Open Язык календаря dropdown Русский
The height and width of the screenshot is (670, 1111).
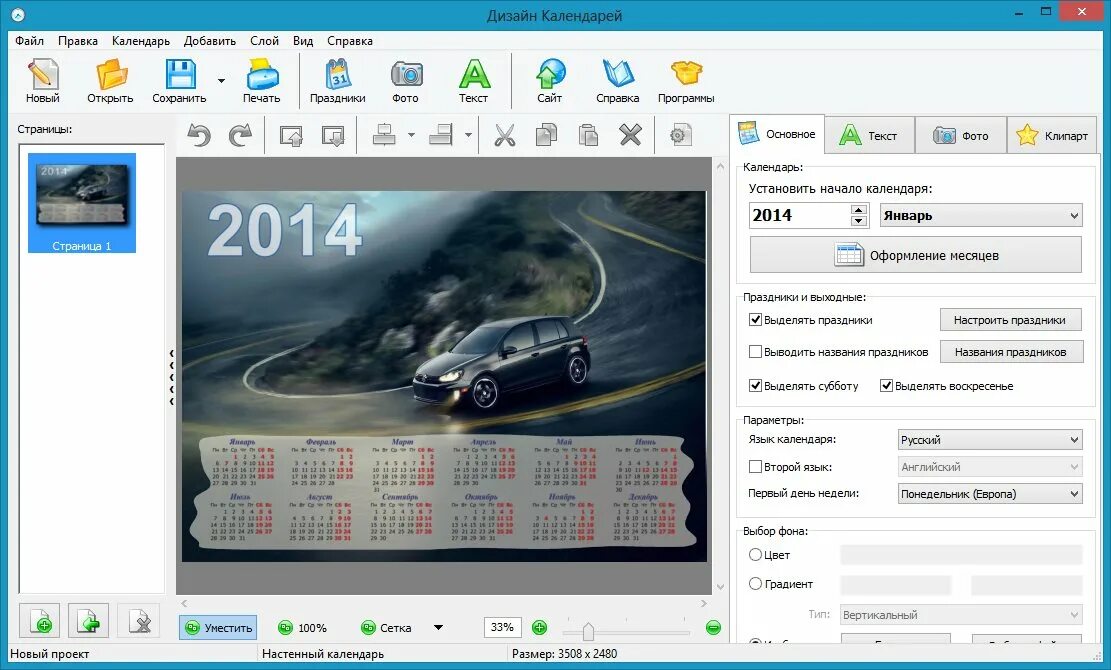tap(990, 440)
